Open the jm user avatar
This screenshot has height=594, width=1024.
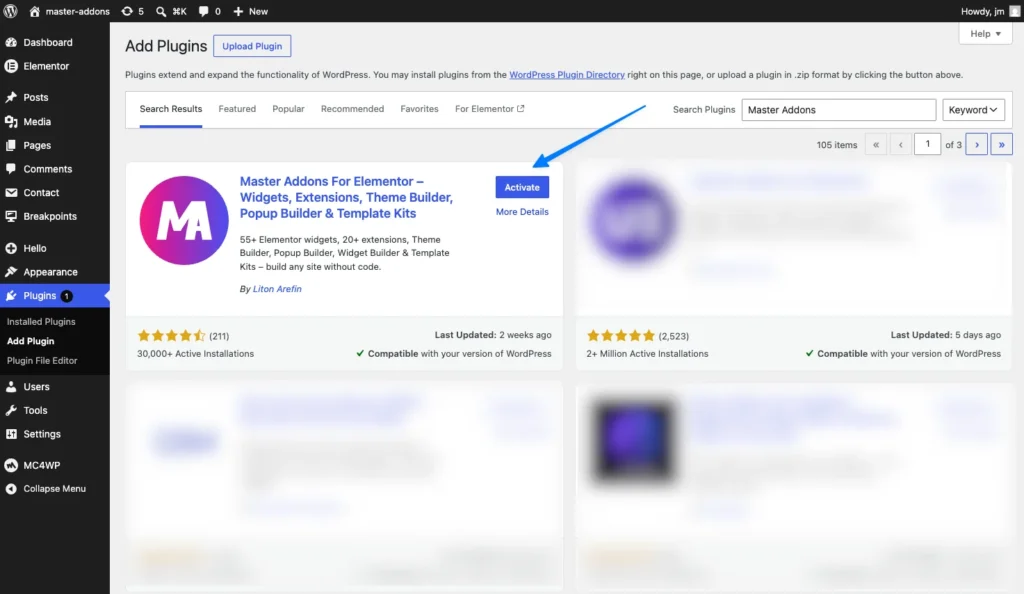1014,11
